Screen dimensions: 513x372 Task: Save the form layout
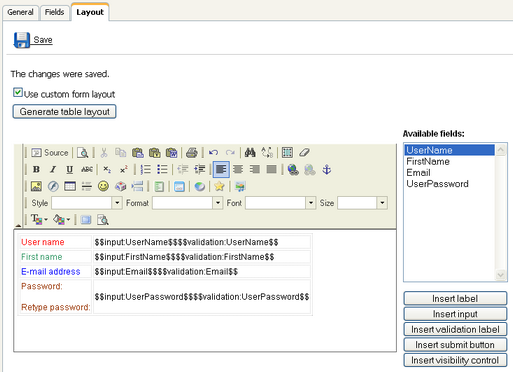(x=33, y=40)
